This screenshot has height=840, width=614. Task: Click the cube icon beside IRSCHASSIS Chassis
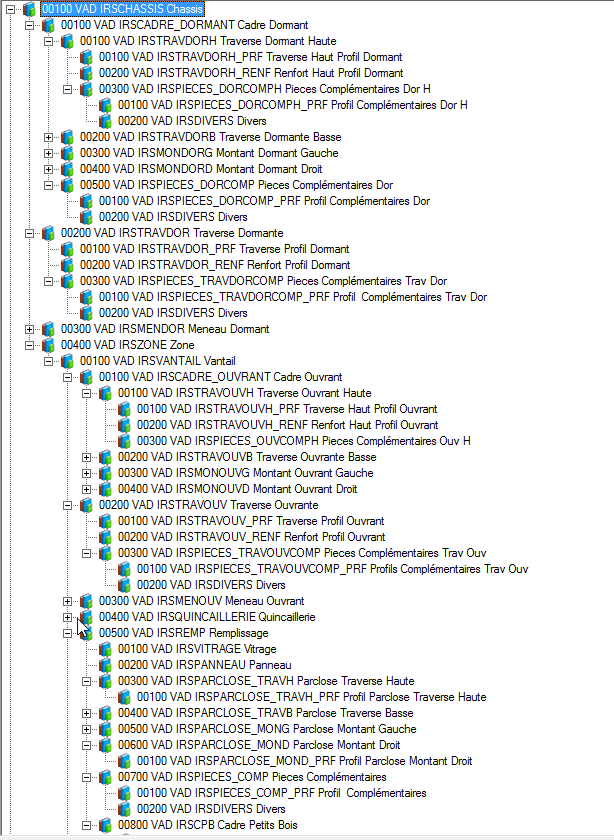point(29,9)
